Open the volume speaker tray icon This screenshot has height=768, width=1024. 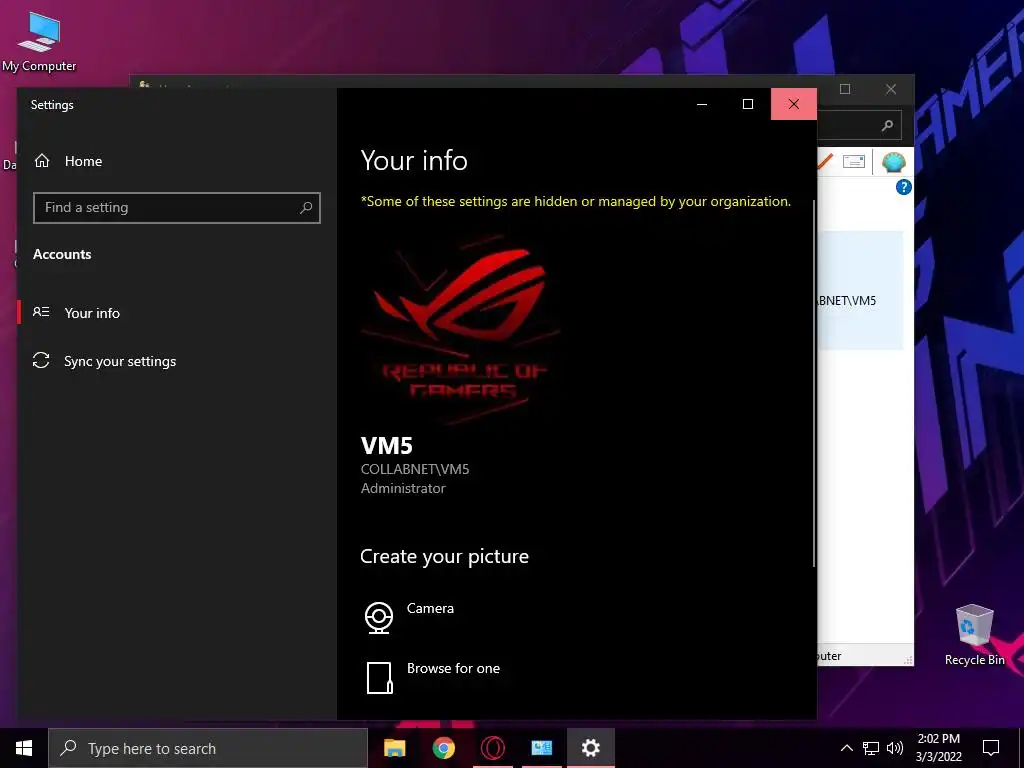pos(895,748)
